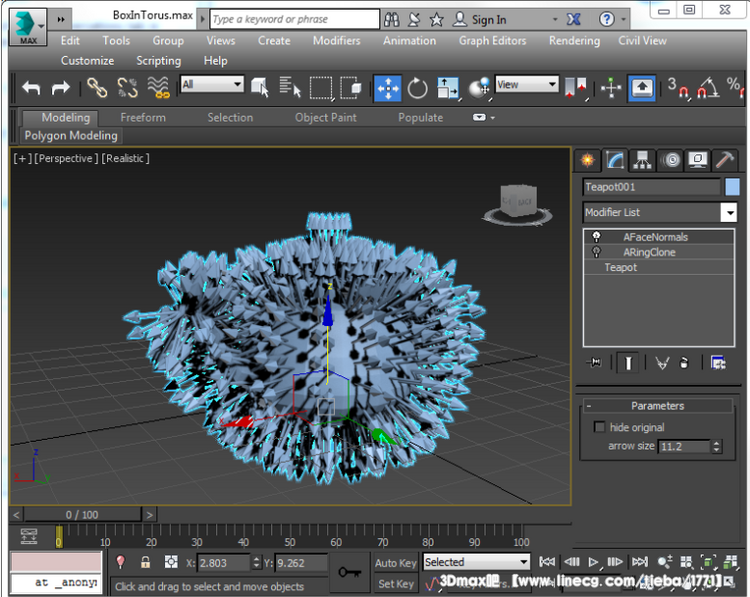Click the Select and Place icon
Screen dimensions: 750x597
tap(479, 88)
